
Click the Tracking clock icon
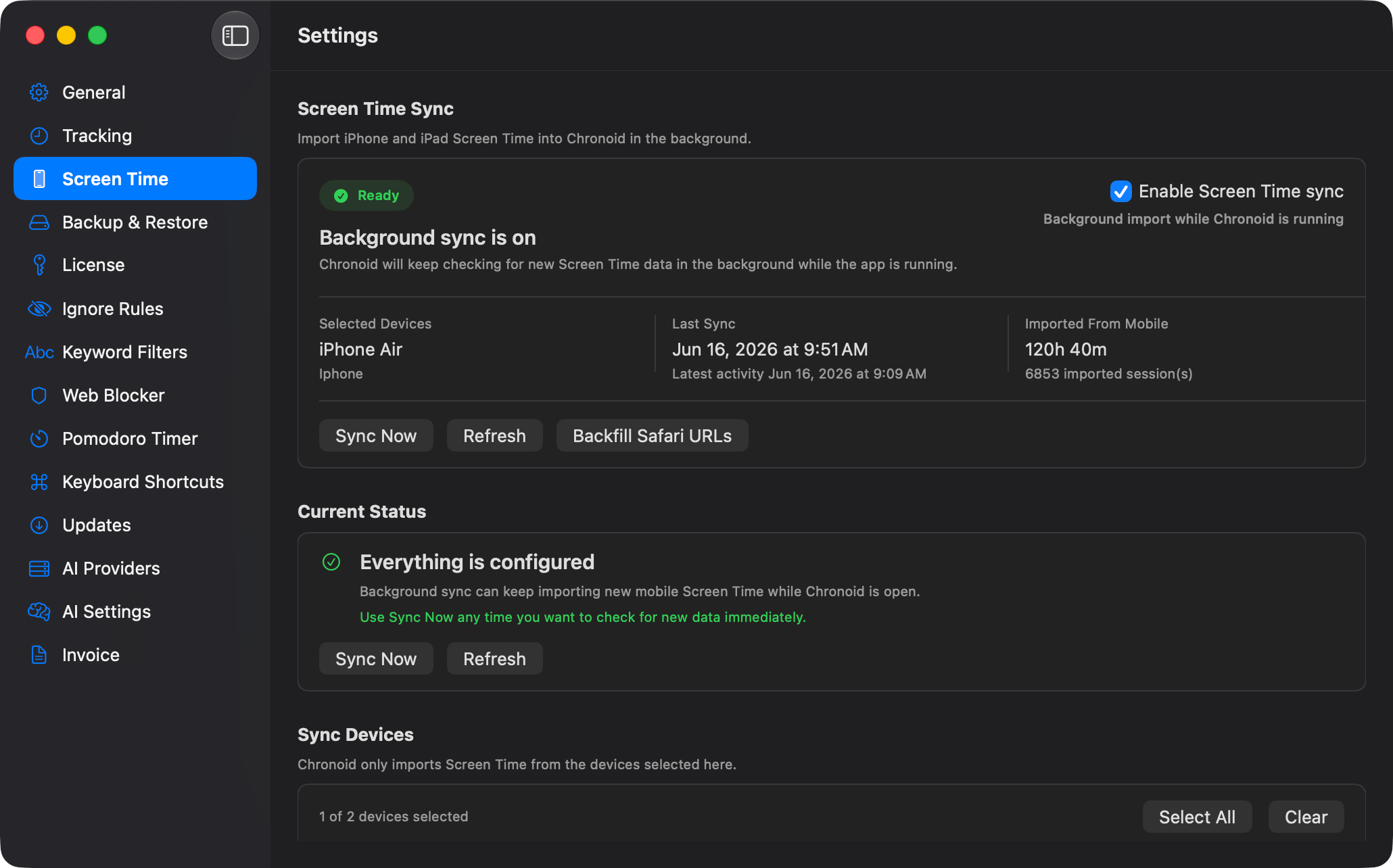tap(39, 136)
